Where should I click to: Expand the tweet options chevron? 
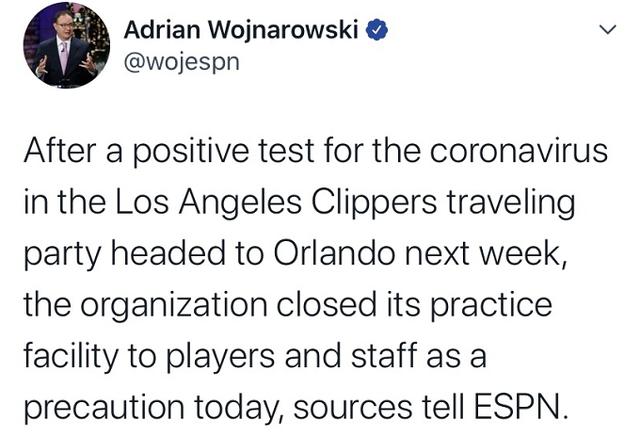(607, 30)
